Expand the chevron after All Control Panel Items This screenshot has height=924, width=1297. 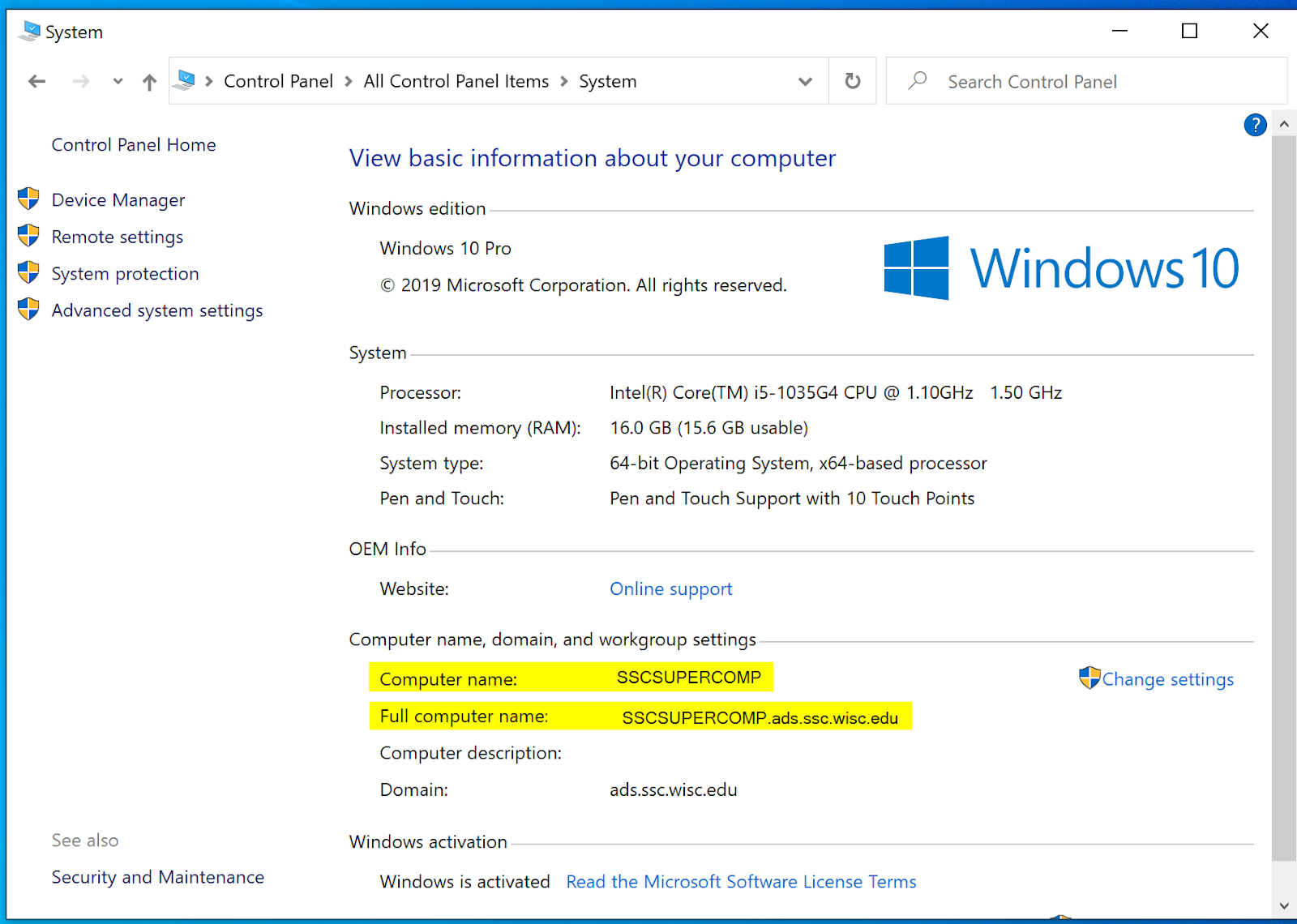click(564, 81)
